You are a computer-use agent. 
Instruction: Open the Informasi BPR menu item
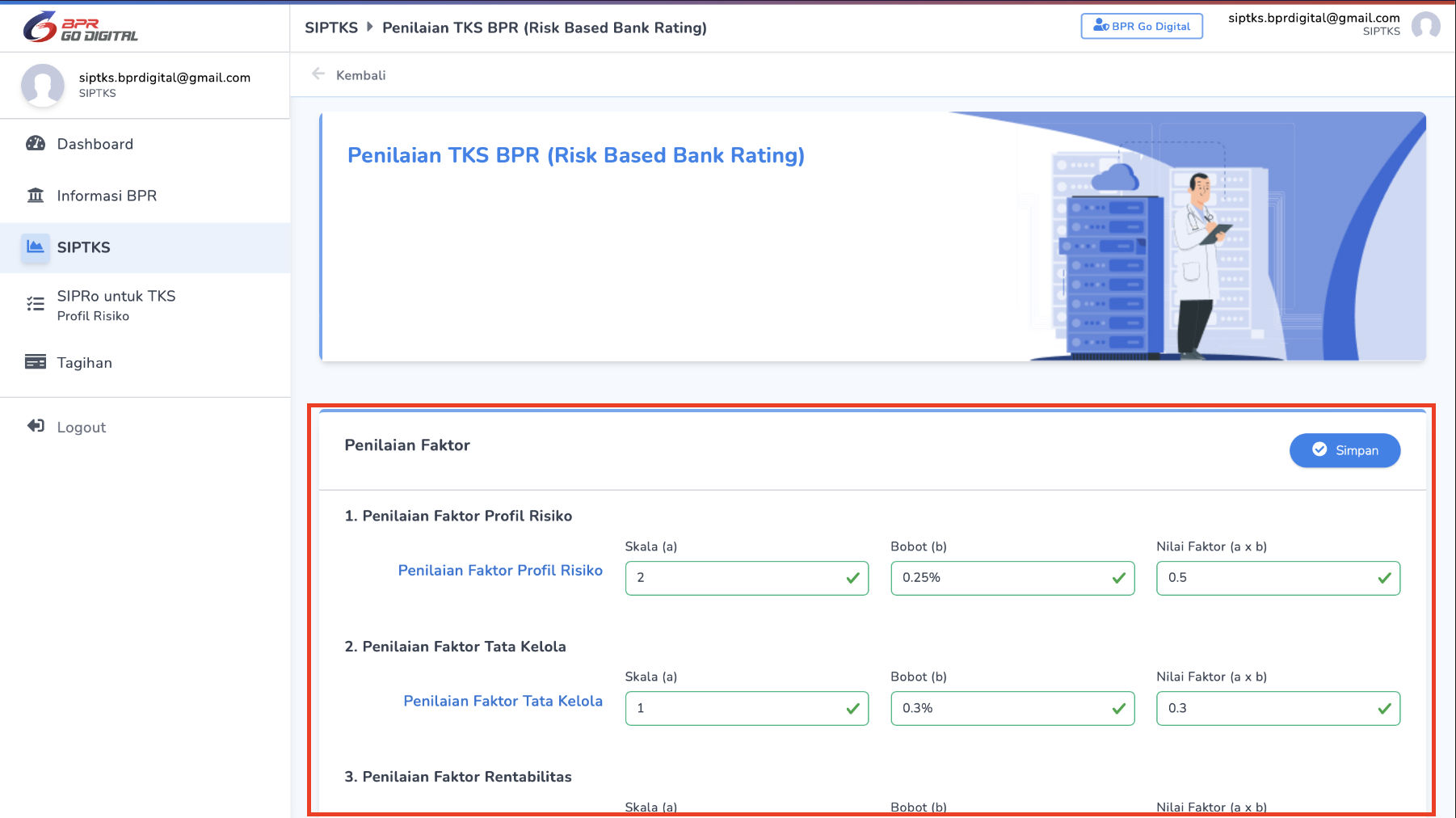pyautogui.click(x=145, y=196)
